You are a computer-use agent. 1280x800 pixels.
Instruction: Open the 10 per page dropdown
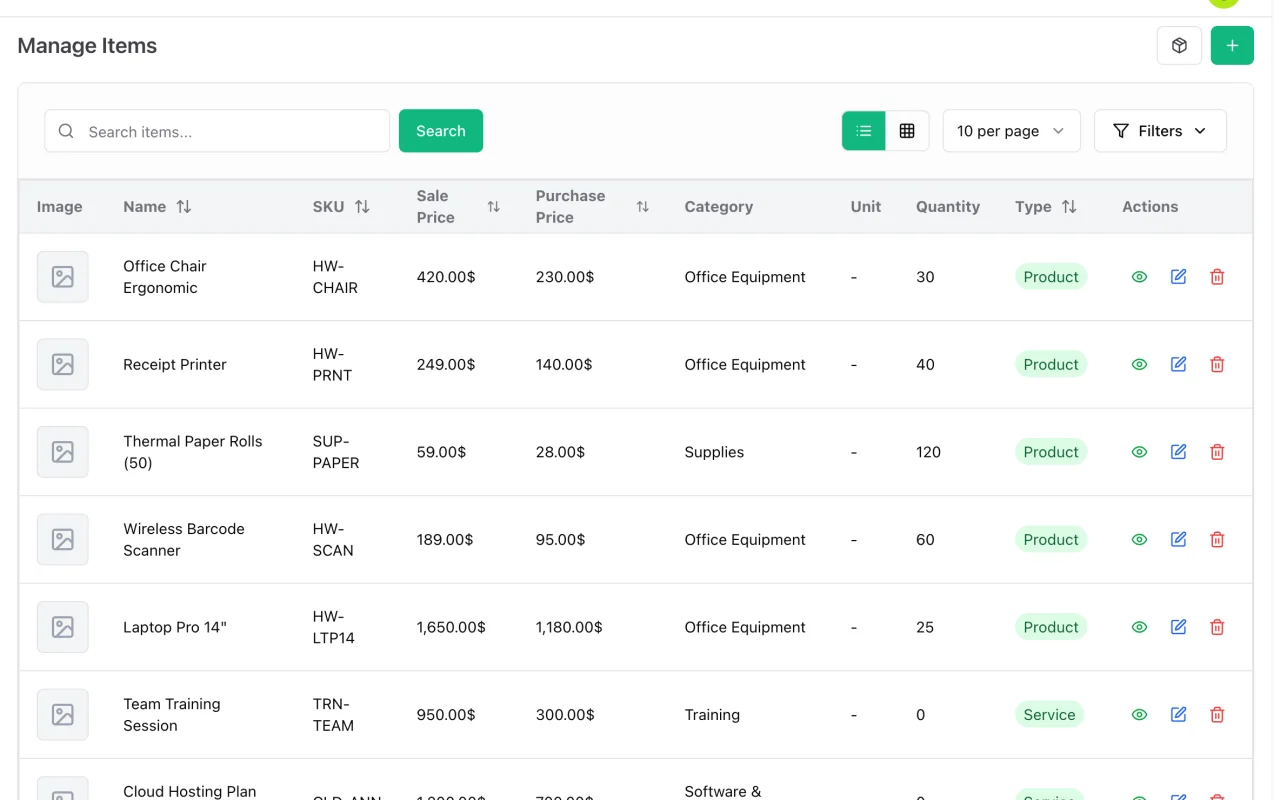(1011, 131)
